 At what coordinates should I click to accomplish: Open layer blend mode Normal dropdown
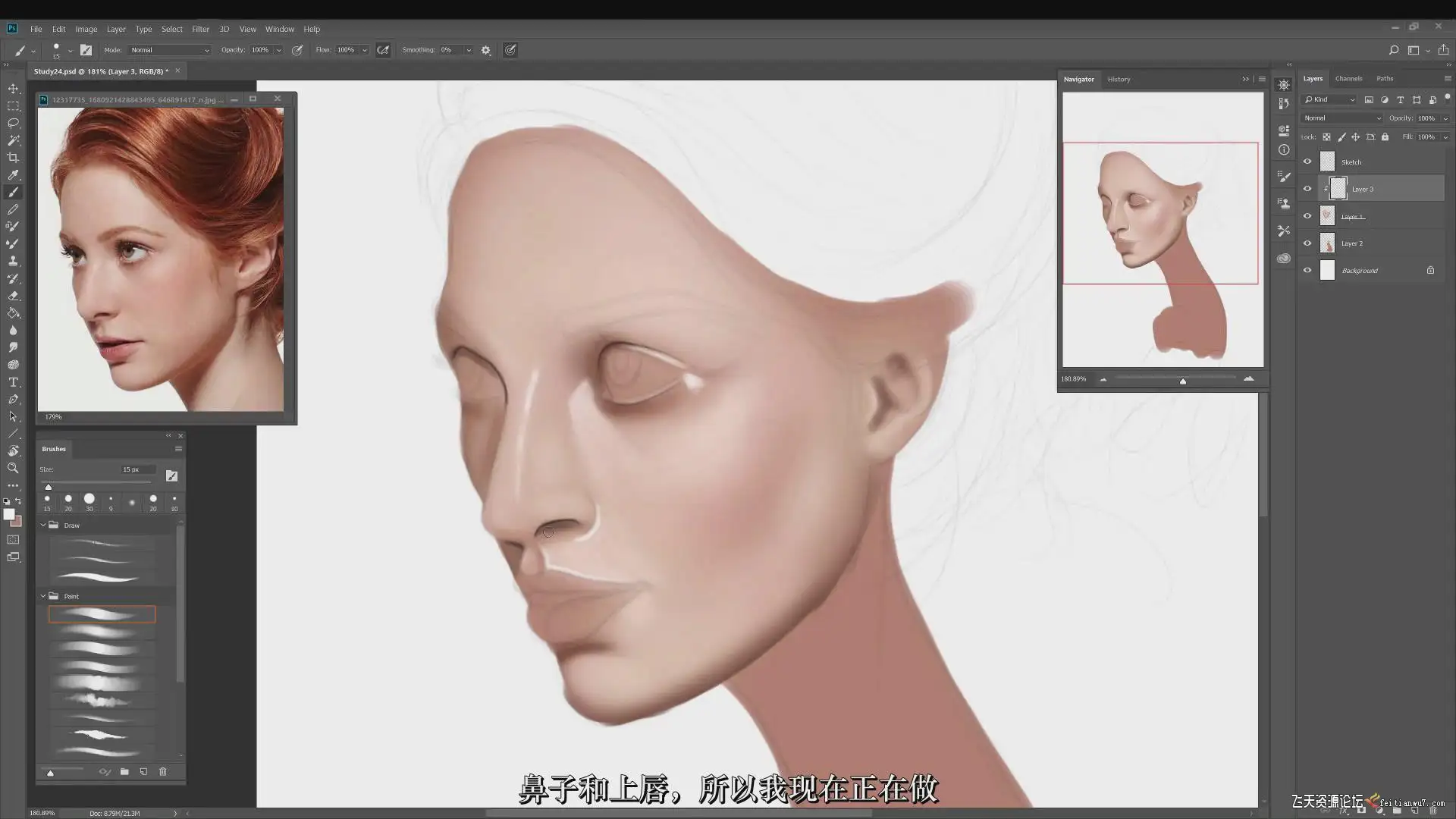point(1342,118)
